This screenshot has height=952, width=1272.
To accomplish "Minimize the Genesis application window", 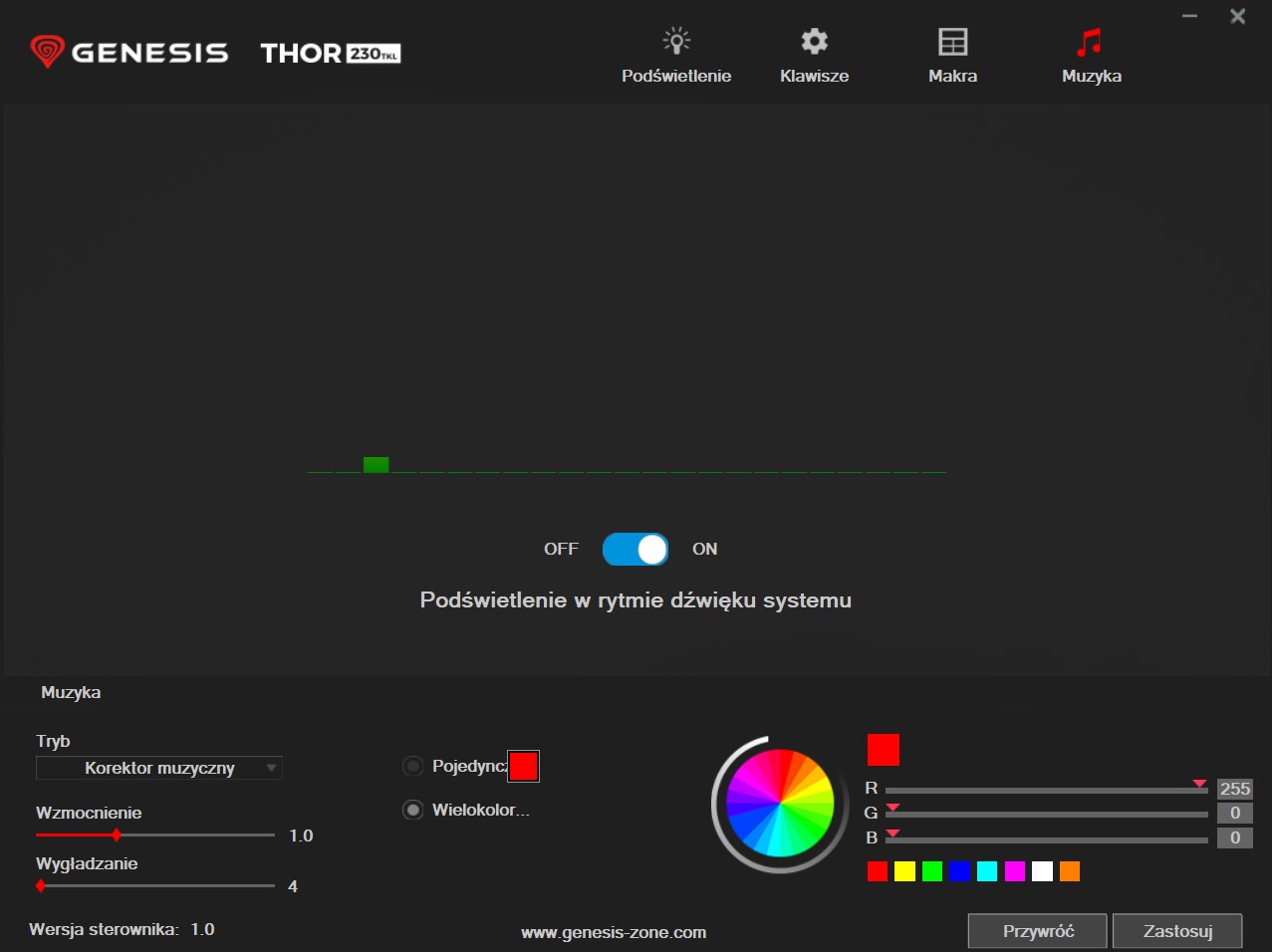I will [x=1189, y=16].
